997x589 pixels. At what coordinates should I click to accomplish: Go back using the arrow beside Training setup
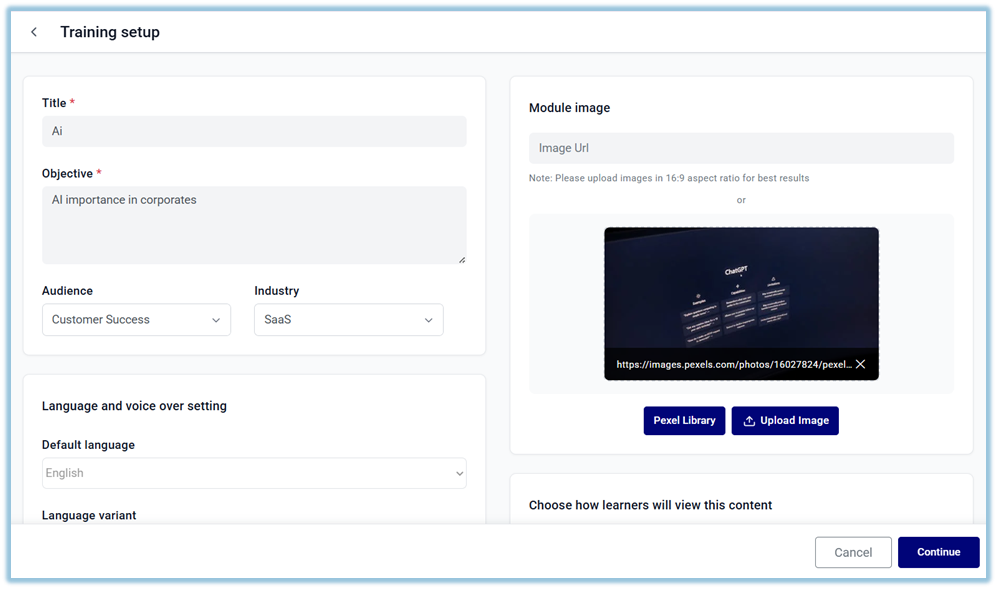[x=34, y=32]
